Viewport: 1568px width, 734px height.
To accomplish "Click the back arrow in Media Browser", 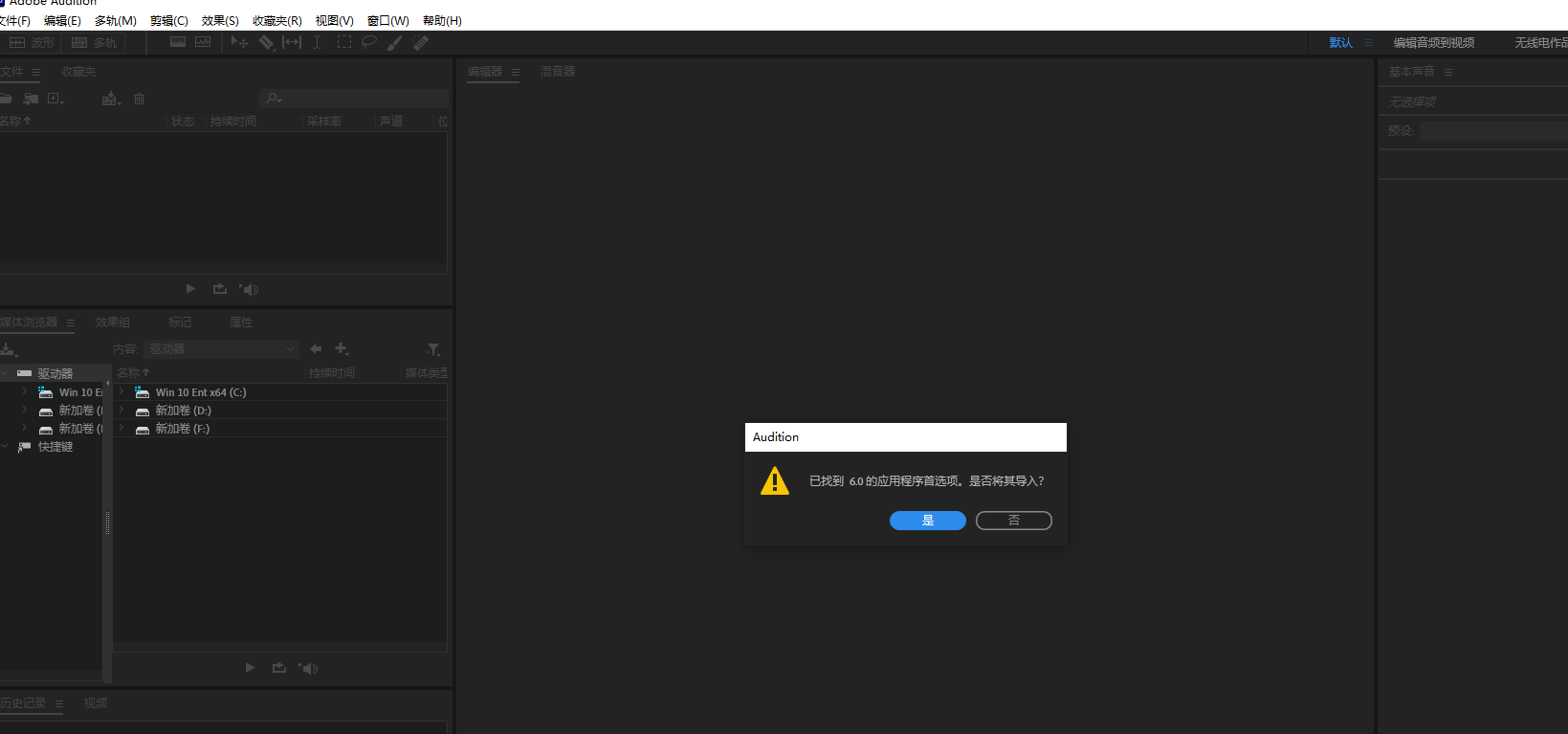I will [x=316, y=349].
